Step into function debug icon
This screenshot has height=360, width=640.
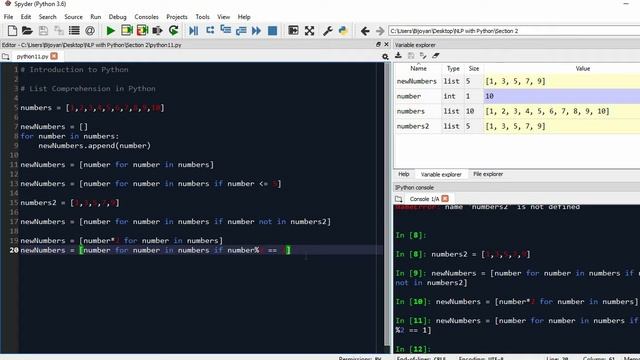click(x=225, y=31)
